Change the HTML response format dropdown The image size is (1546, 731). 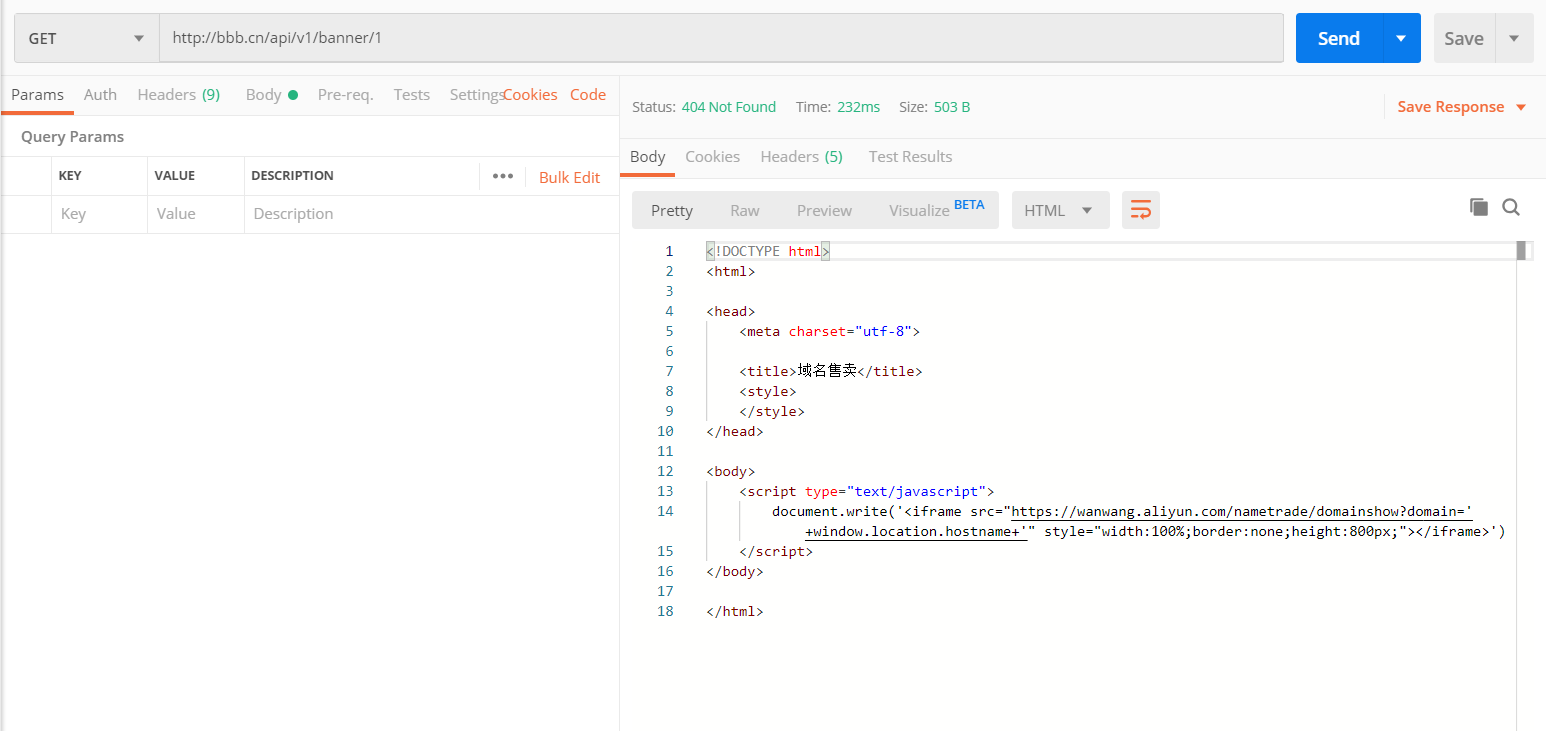(1060, 210)
